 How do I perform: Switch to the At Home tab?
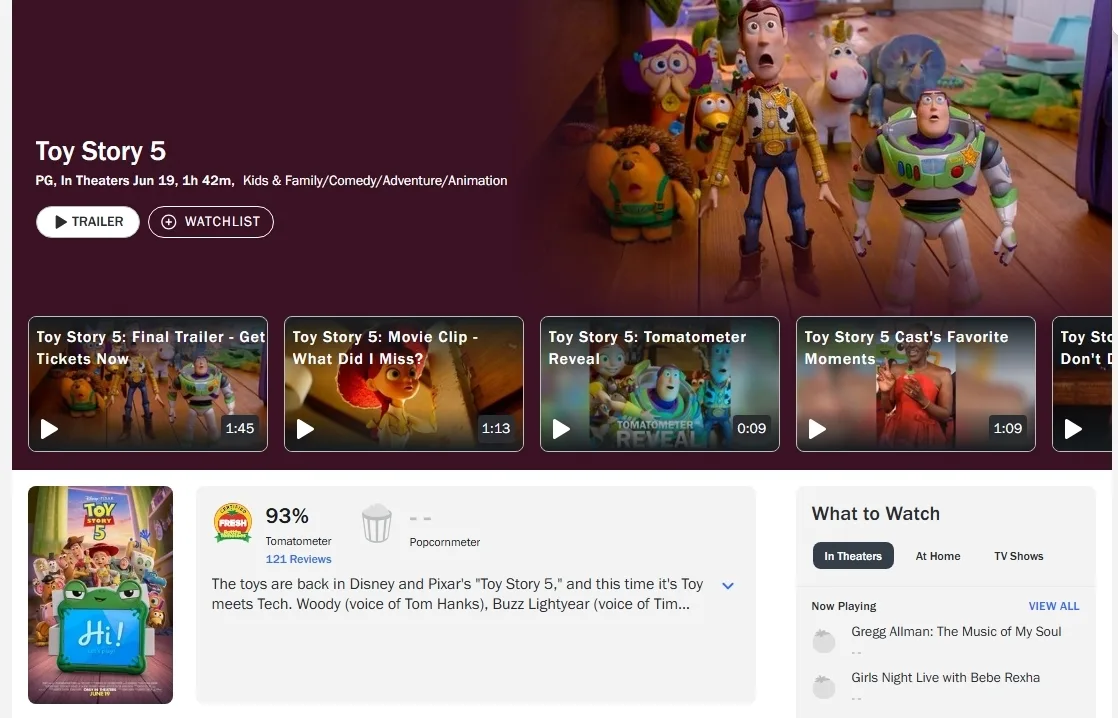click(x=938, y=556)
